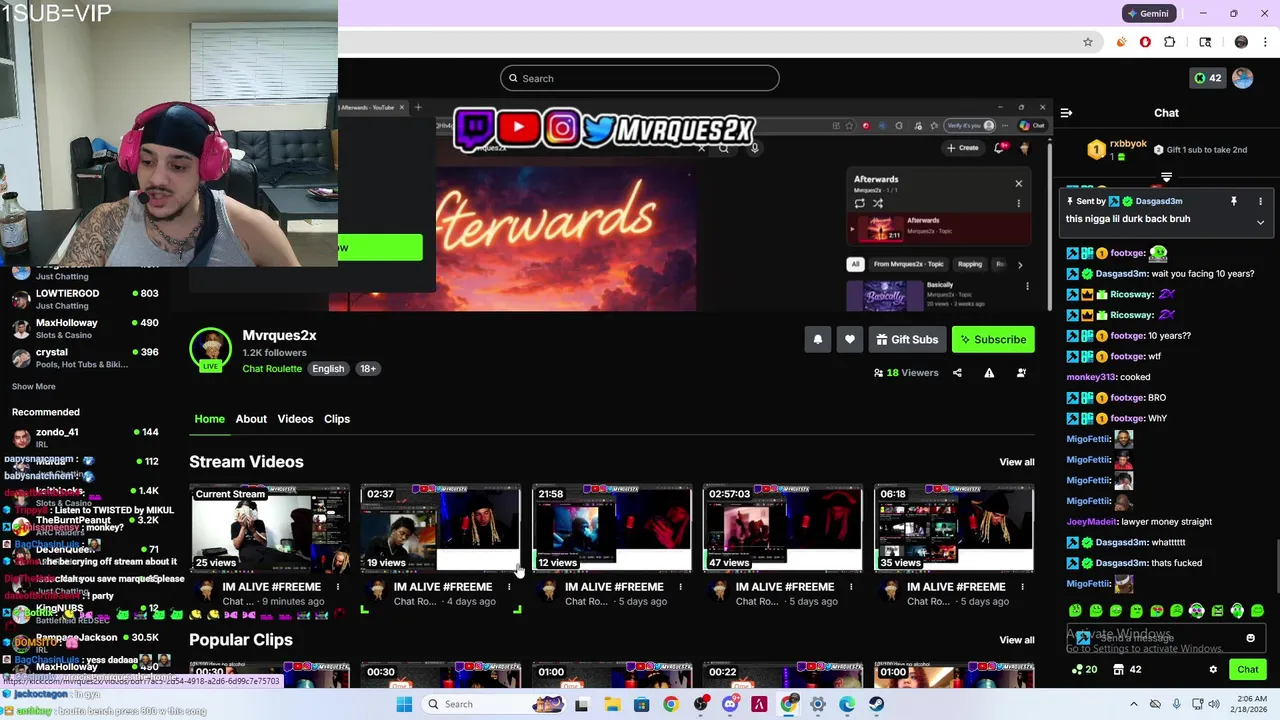Screen dimensions: 1280x720
Task: Click the shop icon showing 42
Action: tap(1128, 670)
